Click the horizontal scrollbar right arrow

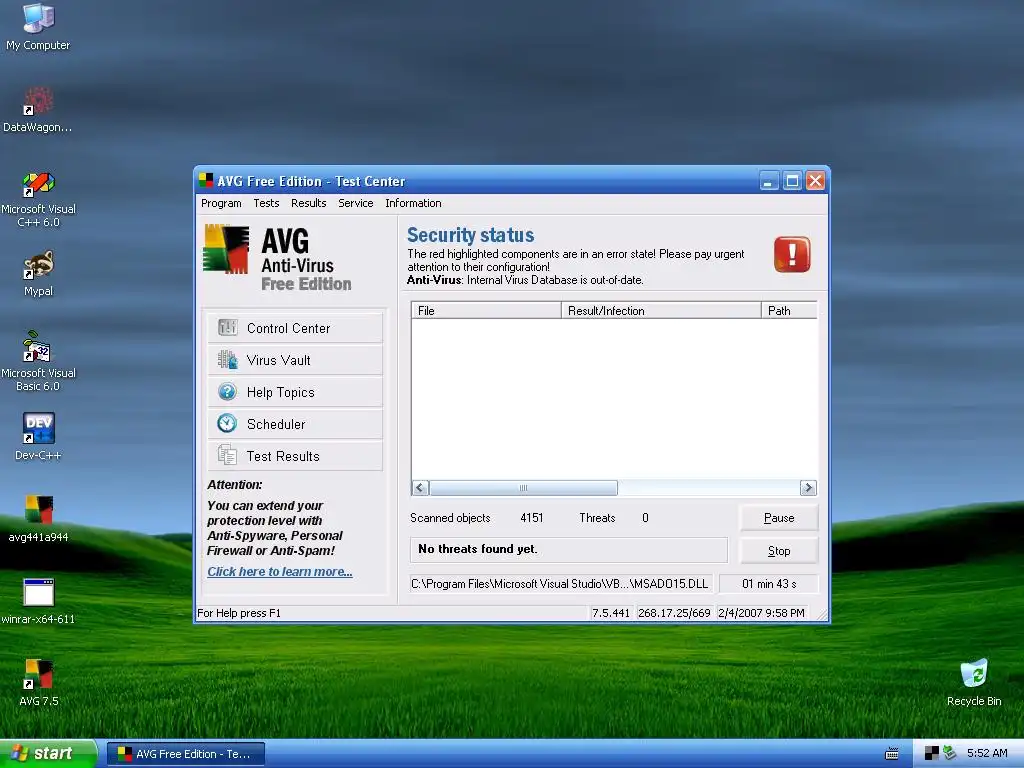pyautogui.click(x=808, y=488)
